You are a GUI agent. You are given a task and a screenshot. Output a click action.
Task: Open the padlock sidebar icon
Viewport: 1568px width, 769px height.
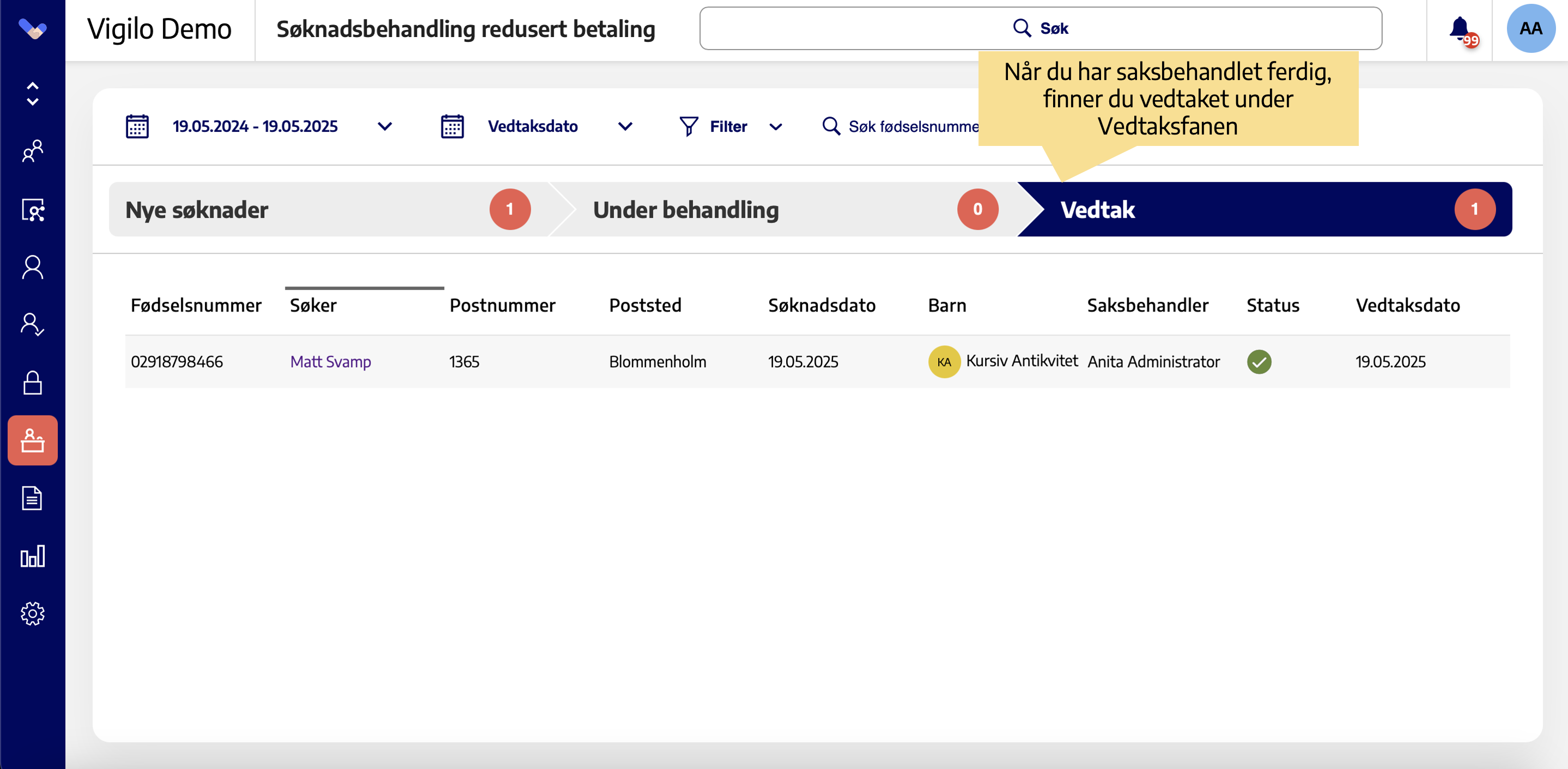tap(32, 383)
